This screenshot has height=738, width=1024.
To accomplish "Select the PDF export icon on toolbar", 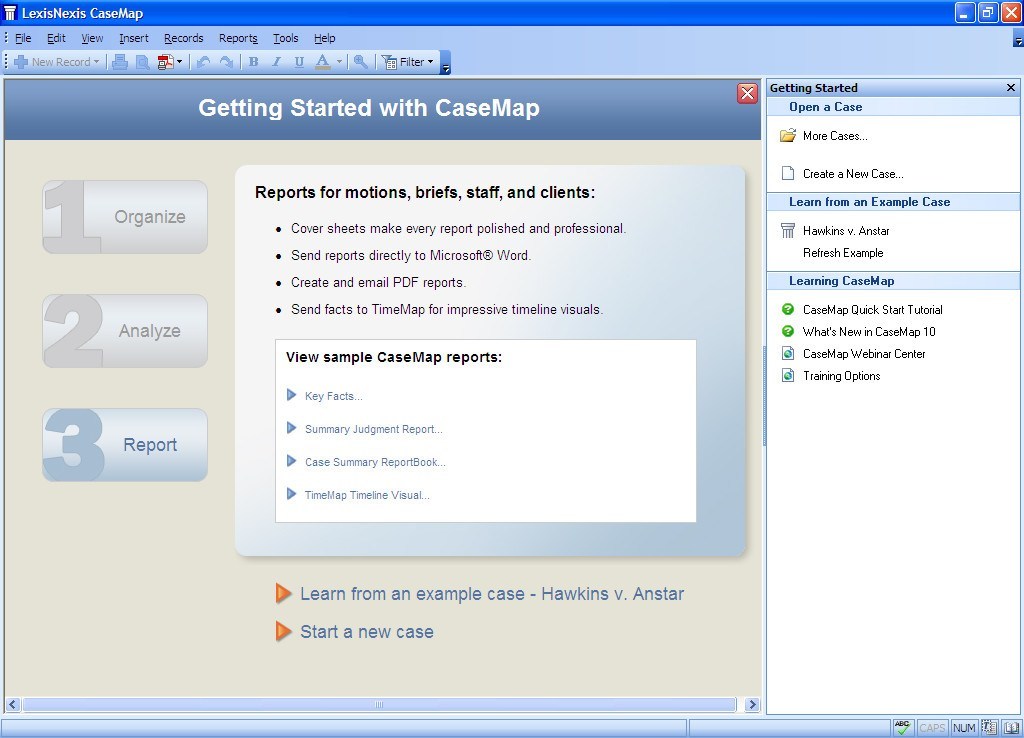I will point(164,61).
